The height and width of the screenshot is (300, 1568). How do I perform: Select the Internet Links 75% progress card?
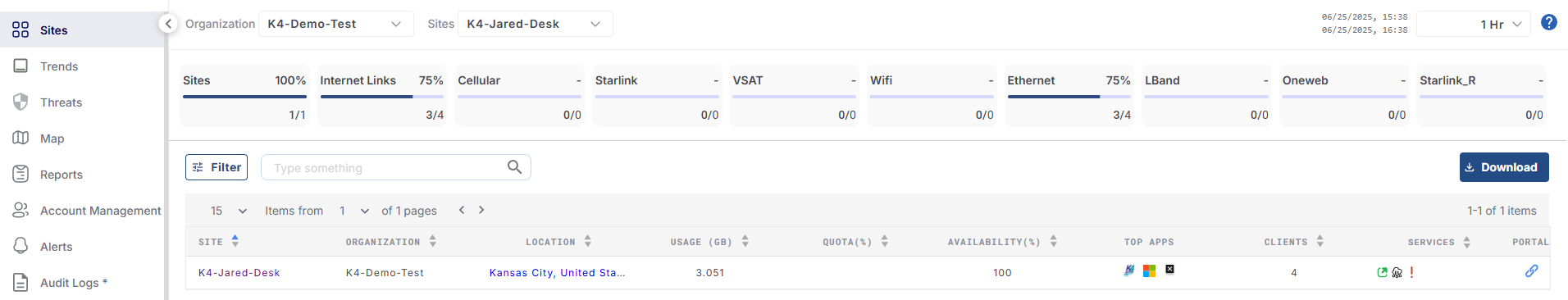381,96
